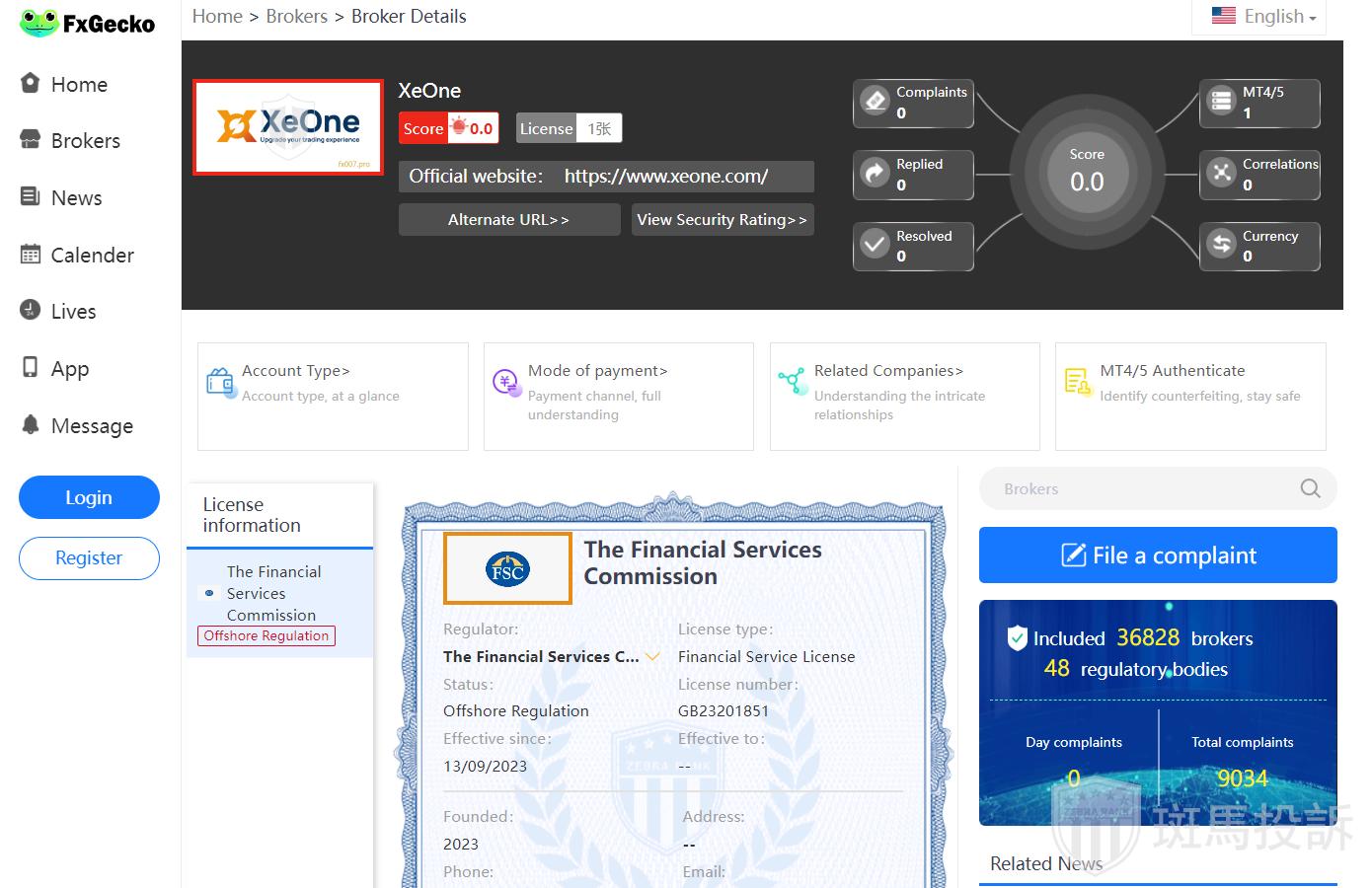This screenshot has width=1372, height=888.
Task: Click the Resolved checkmark icon
Action: pyautogui.click(x=875, y=244)
